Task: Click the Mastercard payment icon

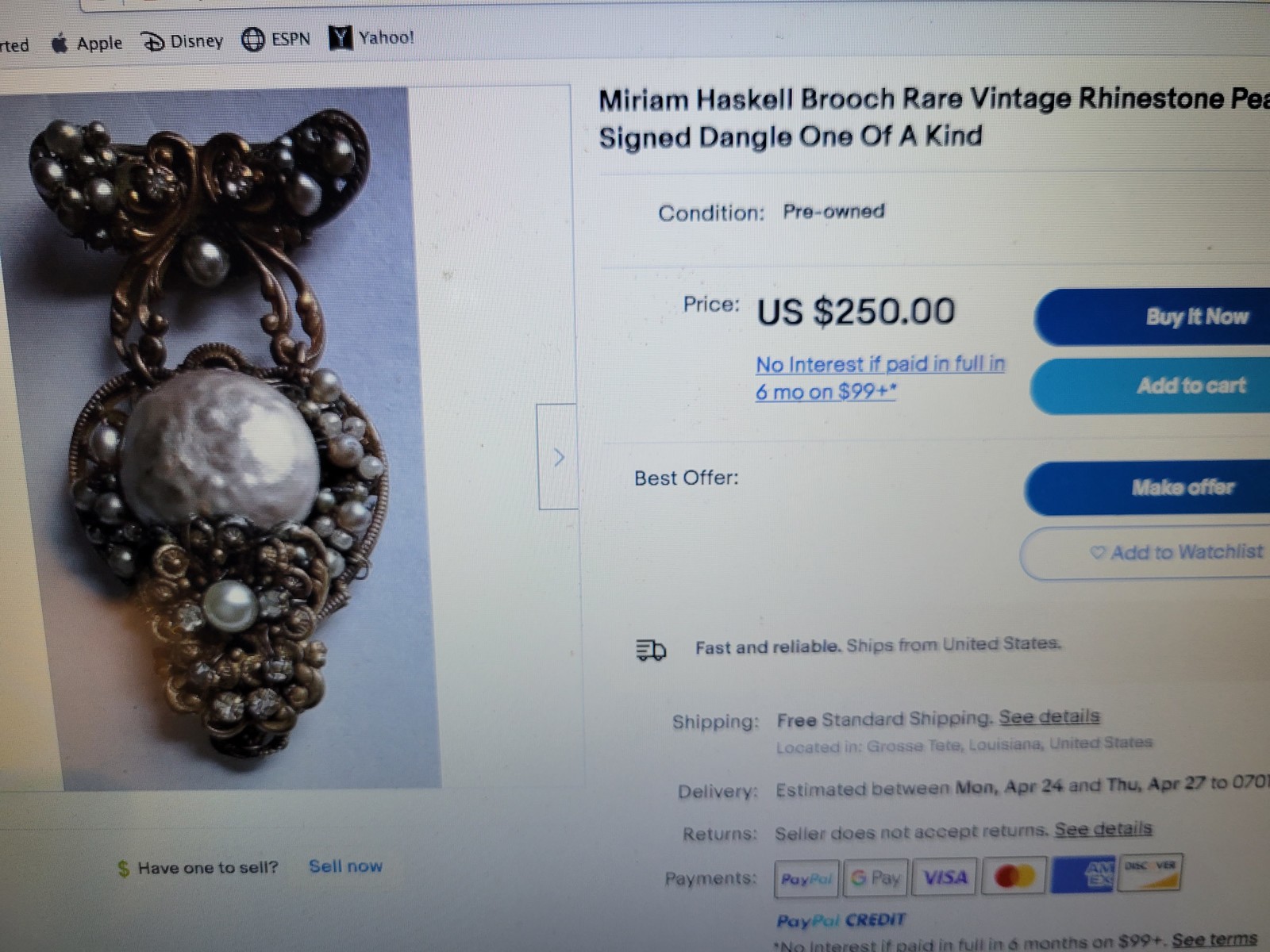Action: [1014, 876]
